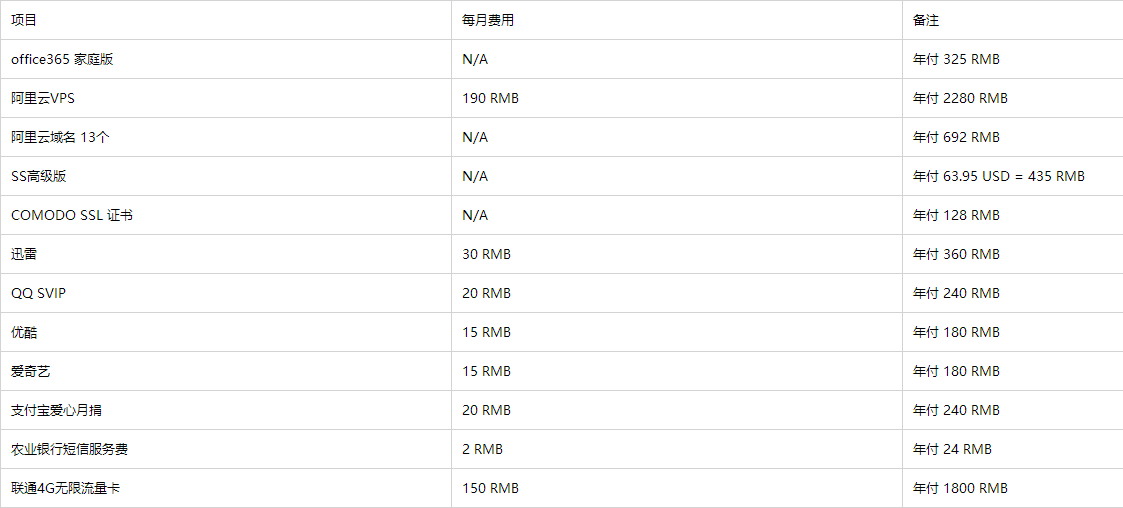Click the 项目 column header

pyautogui.click(x=24, y=20)
